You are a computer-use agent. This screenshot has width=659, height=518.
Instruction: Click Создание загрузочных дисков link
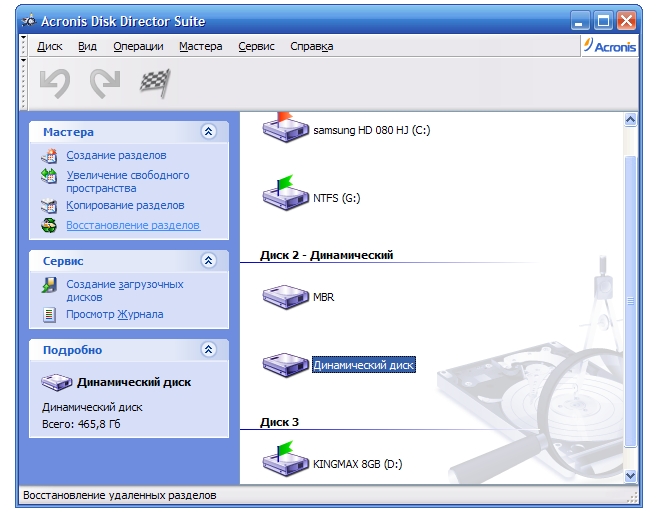125,291
